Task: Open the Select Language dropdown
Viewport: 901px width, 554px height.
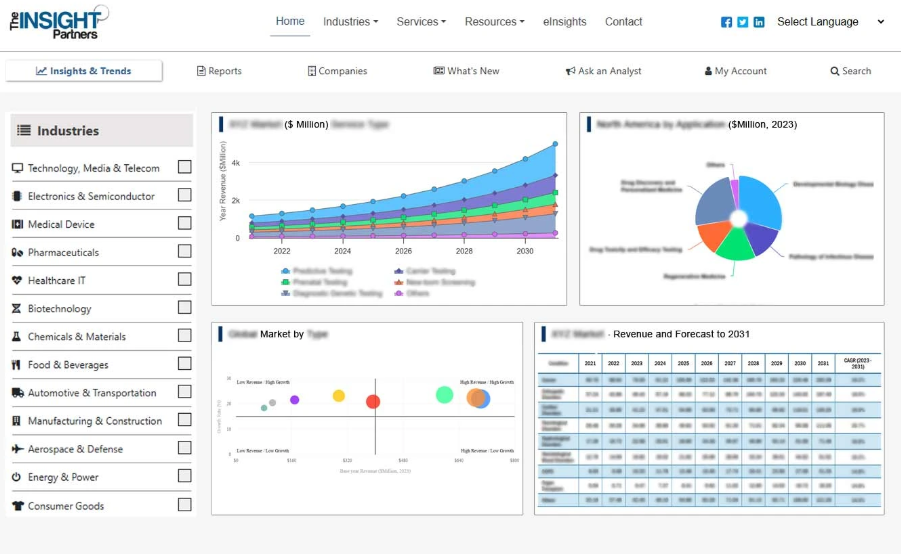Action: pyautogui.click(x=831, y=22)
